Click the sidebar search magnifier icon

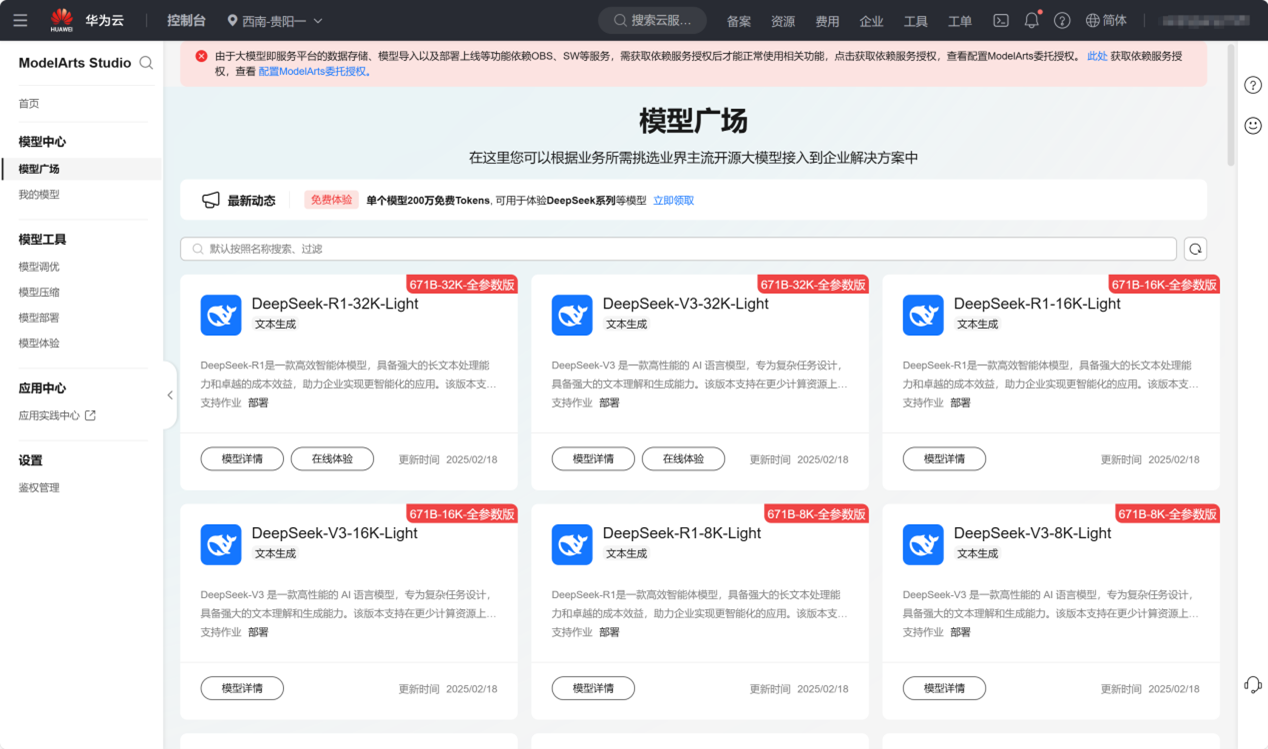pos(146,63)
